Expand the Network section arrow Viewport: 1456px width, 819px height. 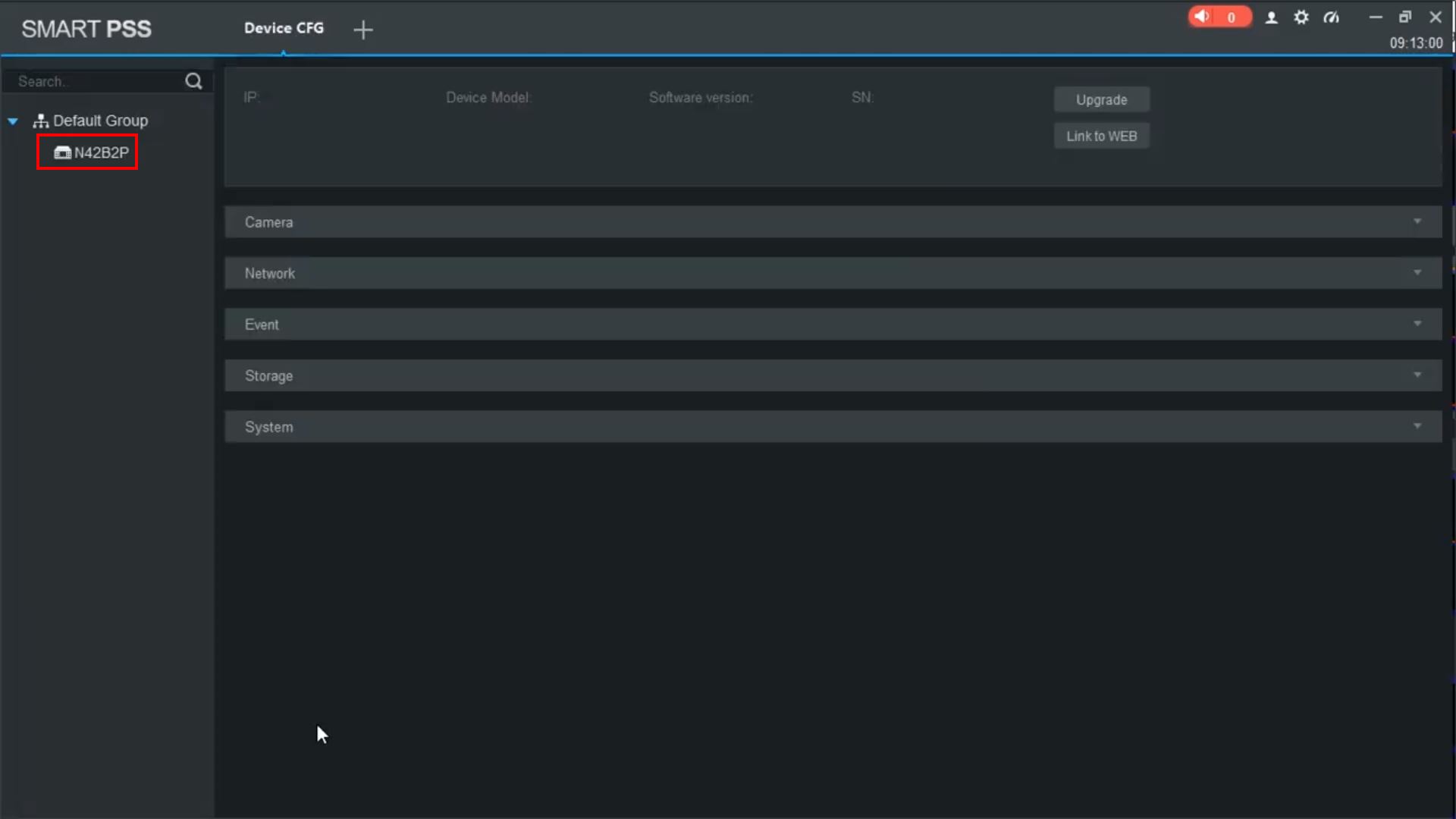tap(1417, 273)
